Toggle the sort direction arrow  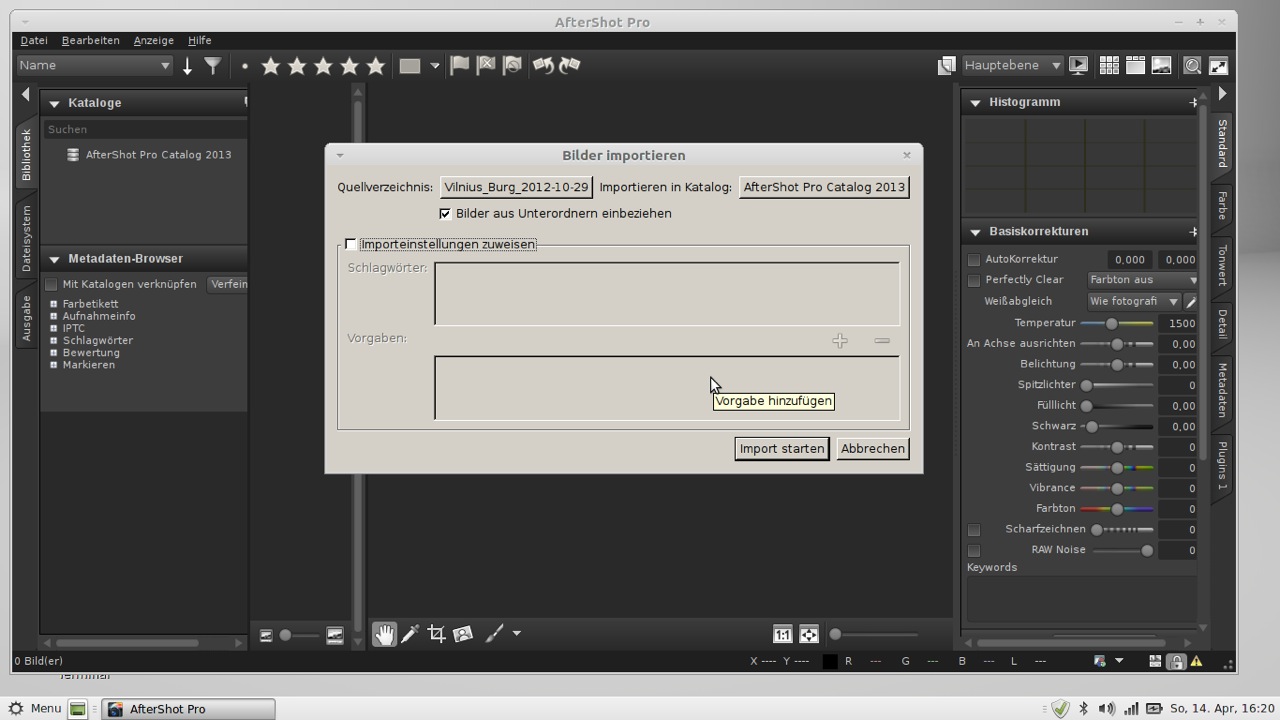(x=187, y=66)
